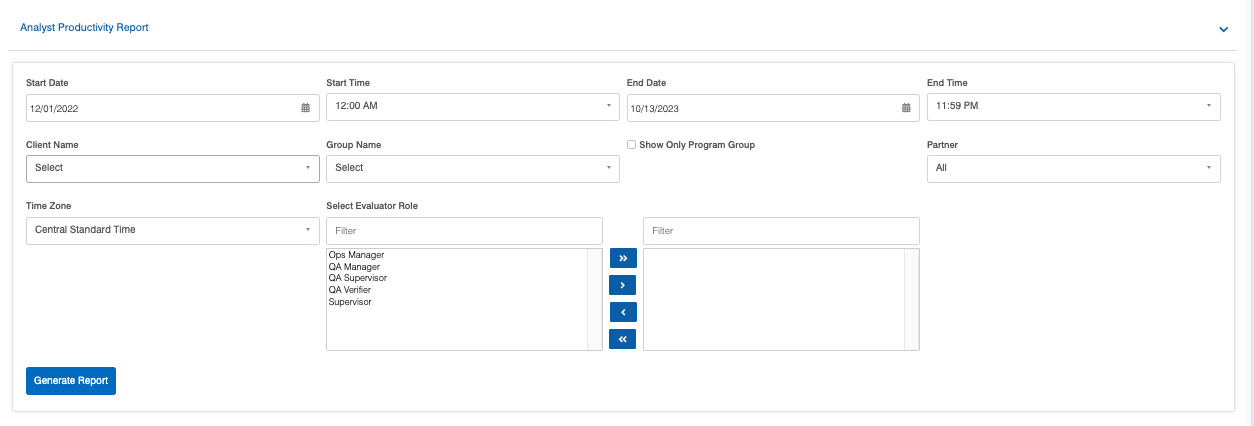Viewport: 1254px width, 426px height.
Task: Expand the Client Name select box
Action: [173, 169]
